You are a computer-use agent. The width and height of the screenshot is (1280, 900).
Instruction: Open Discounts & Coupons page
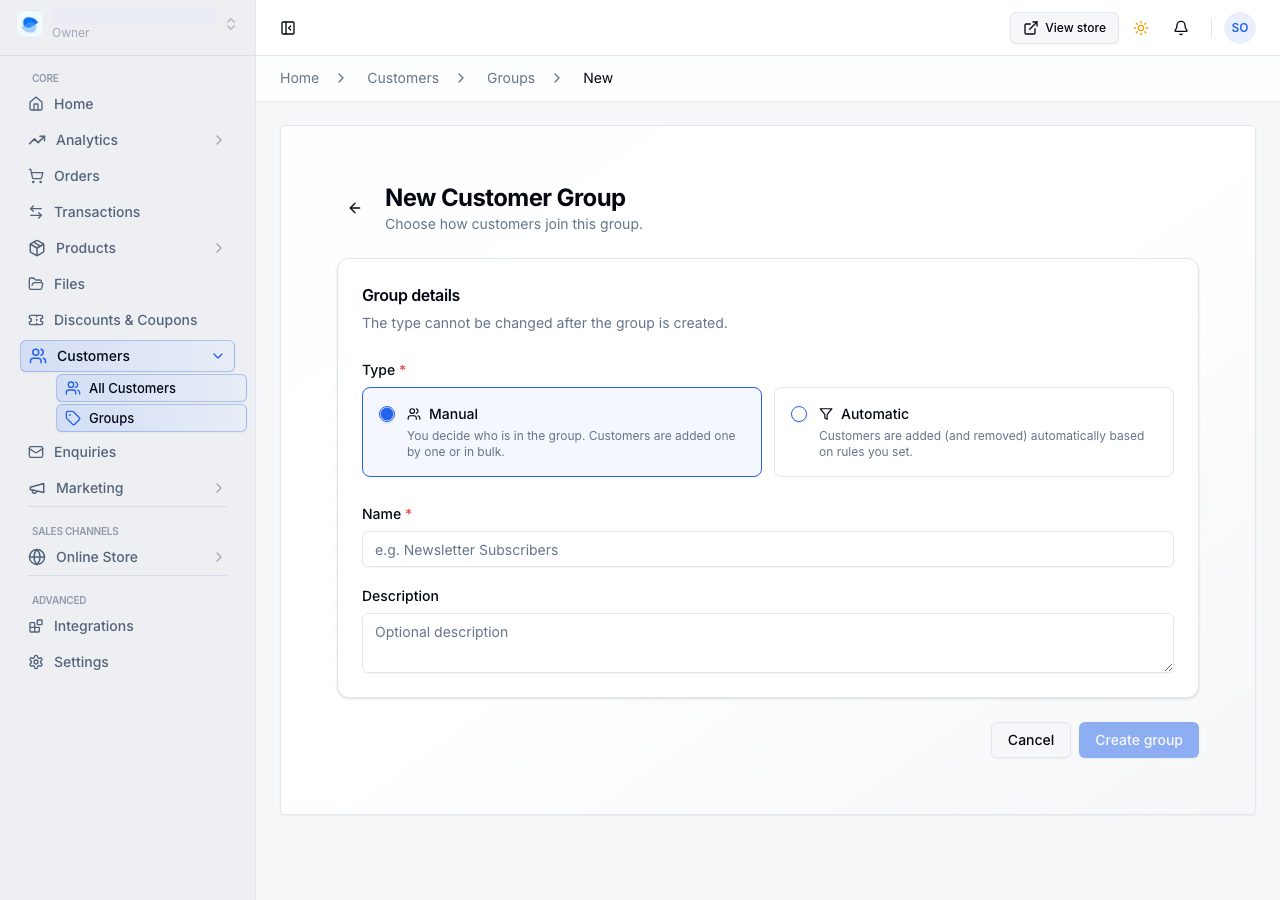point(127,320)
